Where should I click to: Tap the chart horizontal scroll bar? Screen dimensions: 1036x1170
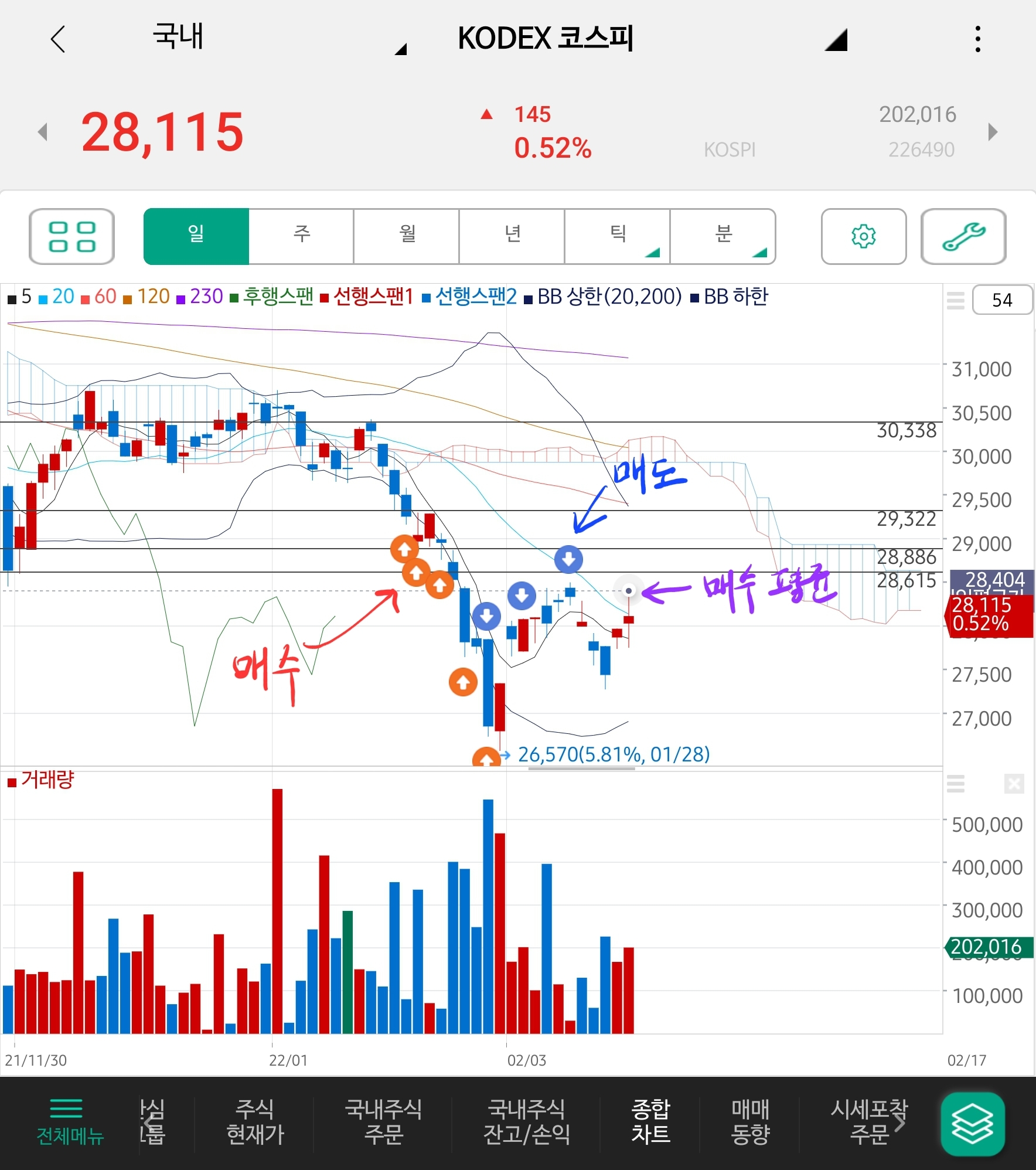pyautogui.click(x=581, y=768)
